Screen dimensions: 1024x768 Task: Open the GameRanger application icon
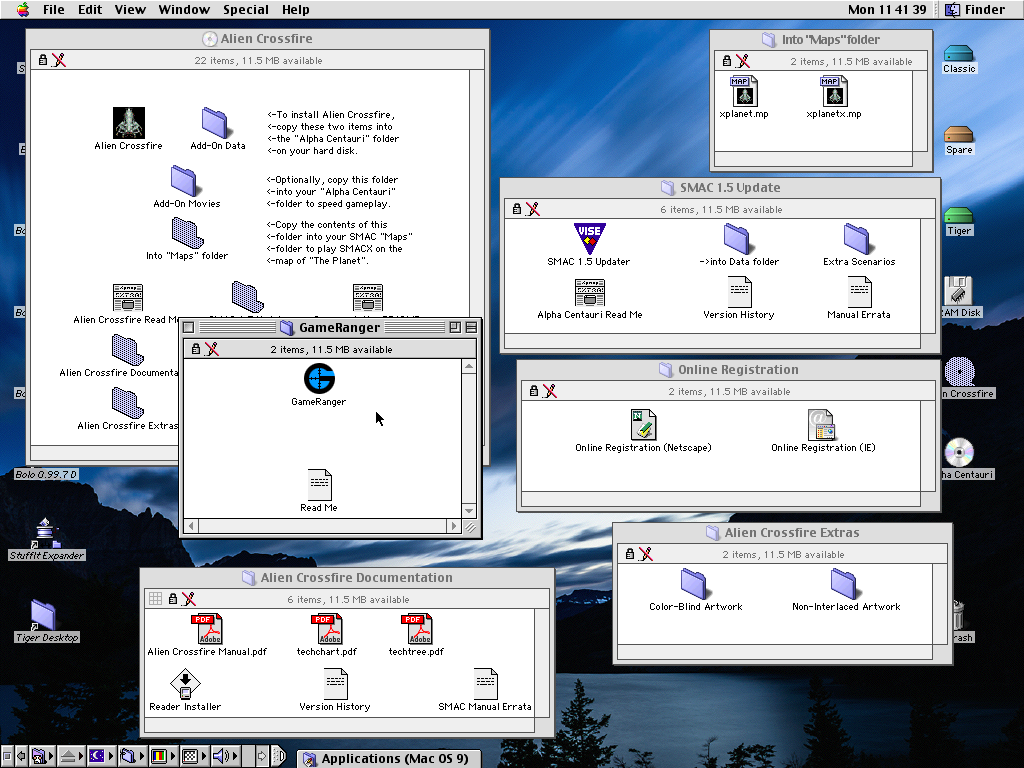click(319, 379)
